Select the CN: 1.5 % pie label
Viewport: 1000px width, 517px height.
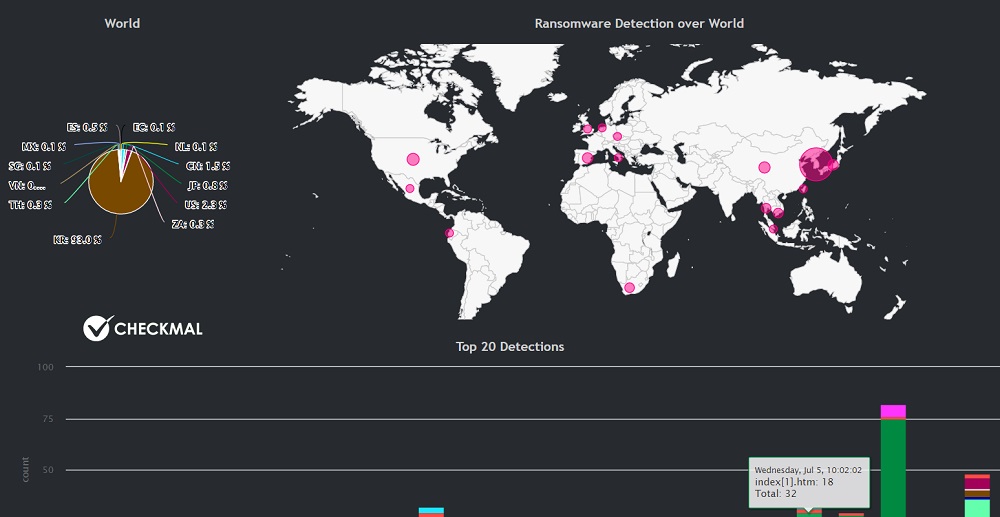pyautogui.click(x=208, y=166)
